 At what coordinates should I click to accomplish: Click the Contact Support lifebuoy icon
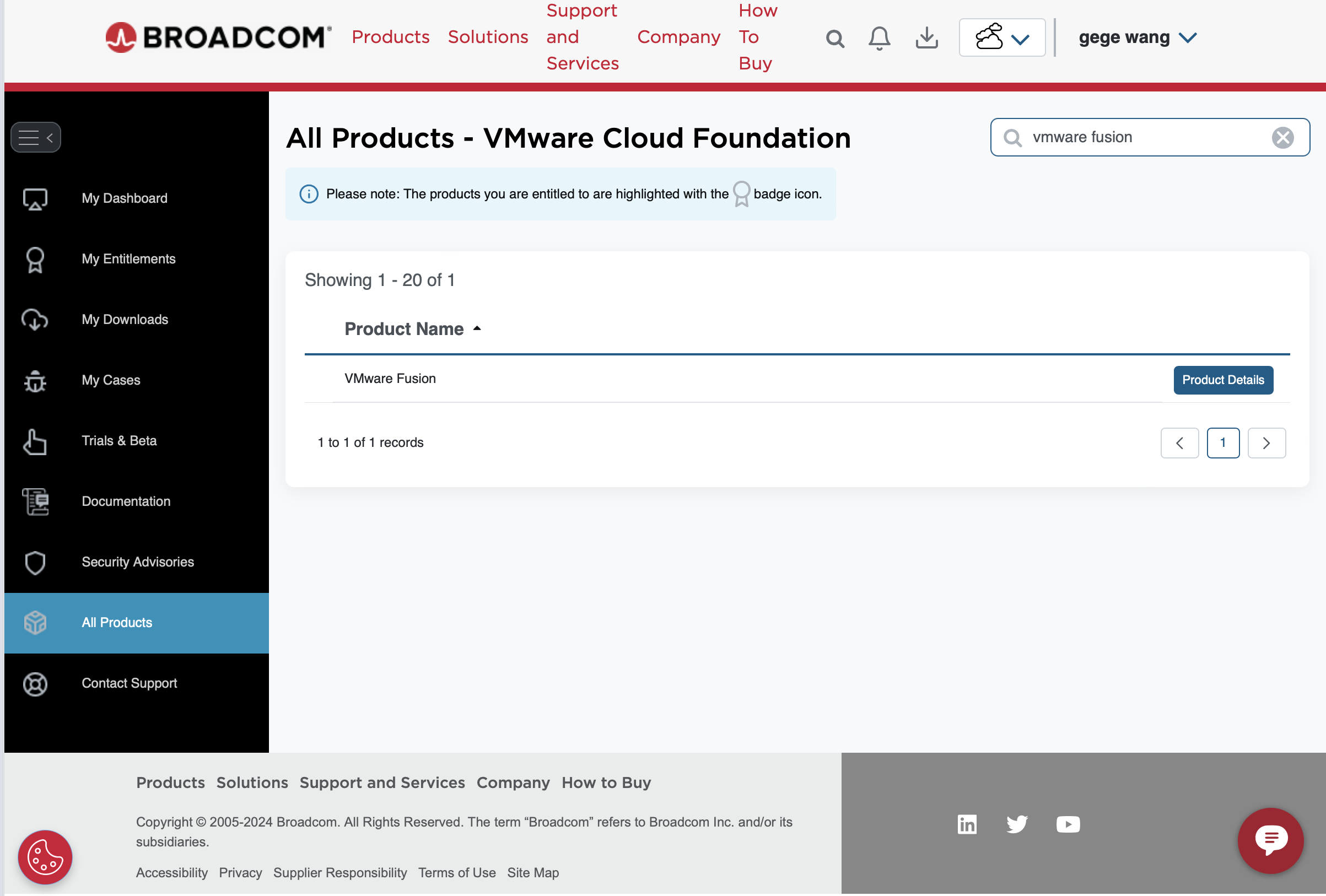coord(35,684)
